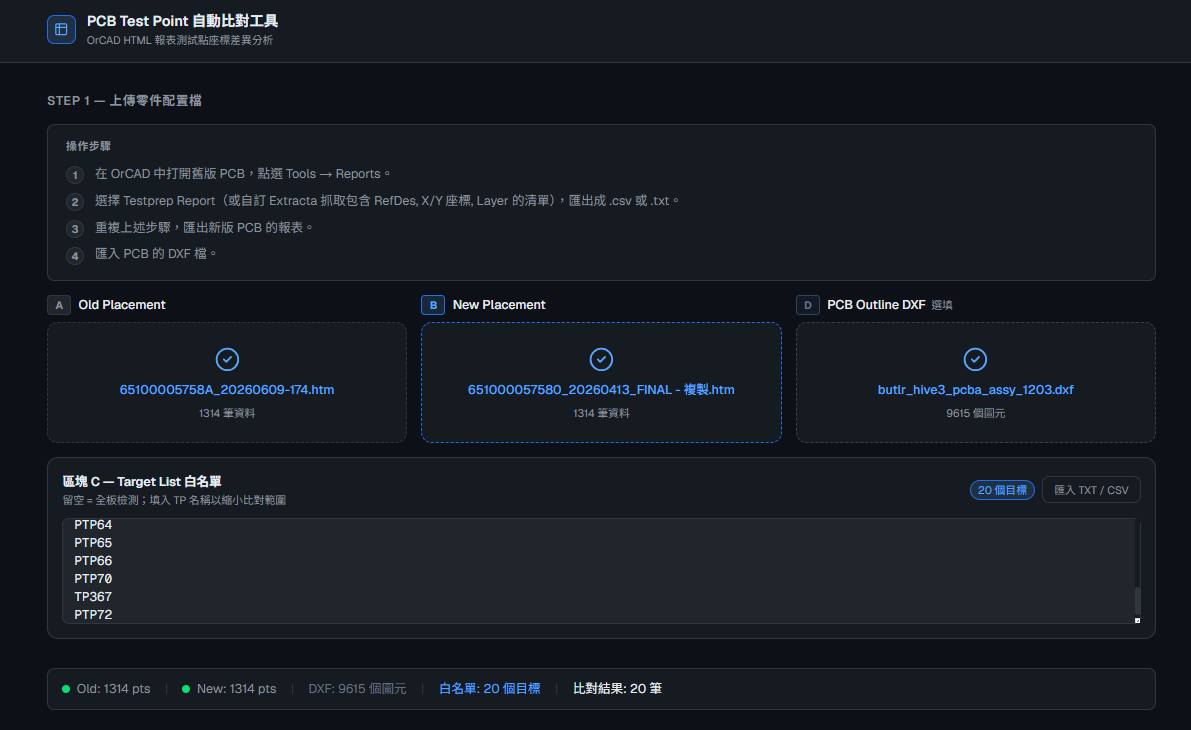The image size is (1191, 730).
Task: Click the 操作步驟 heading
Action: [88, 146]
